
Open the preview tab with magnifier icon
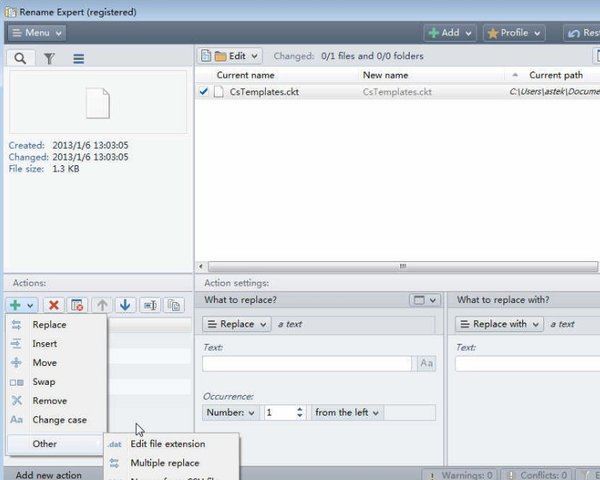(x=20, y=59)
